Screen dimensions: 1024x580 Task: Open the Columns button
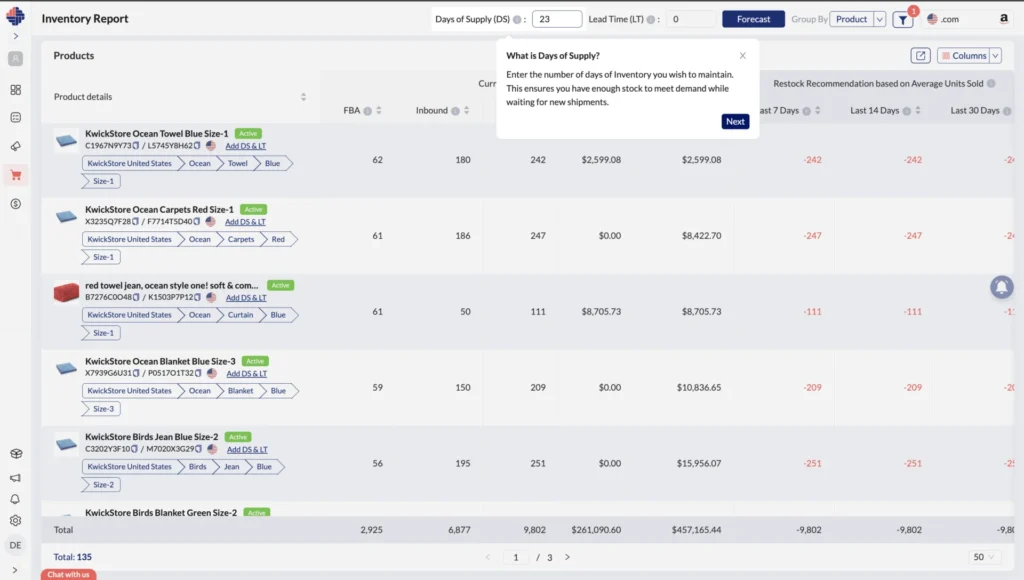(964, 56)
